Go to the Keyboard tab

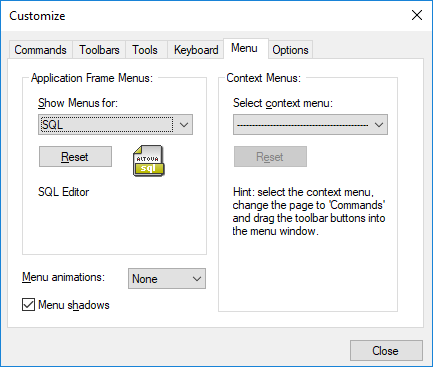196,50
